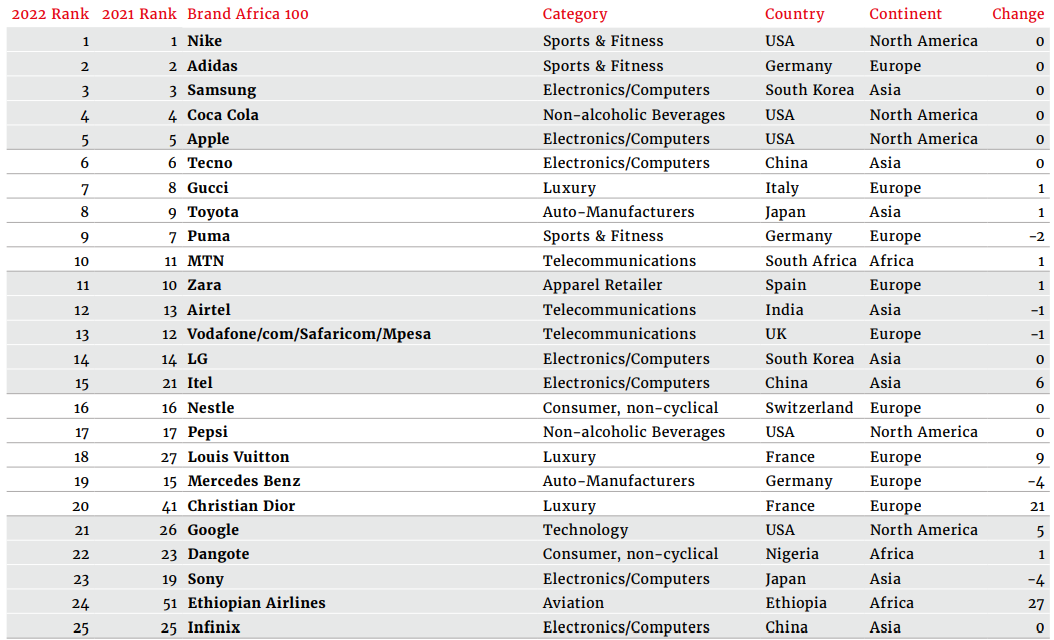Select the "Brand Africa 100" column header

248,14
